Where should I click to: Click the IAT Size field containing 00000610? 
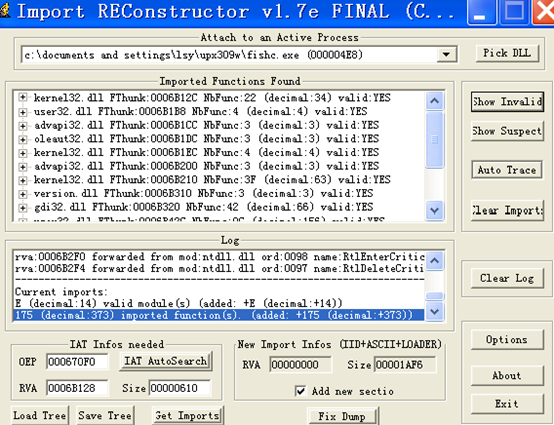[x=180, y=388]
